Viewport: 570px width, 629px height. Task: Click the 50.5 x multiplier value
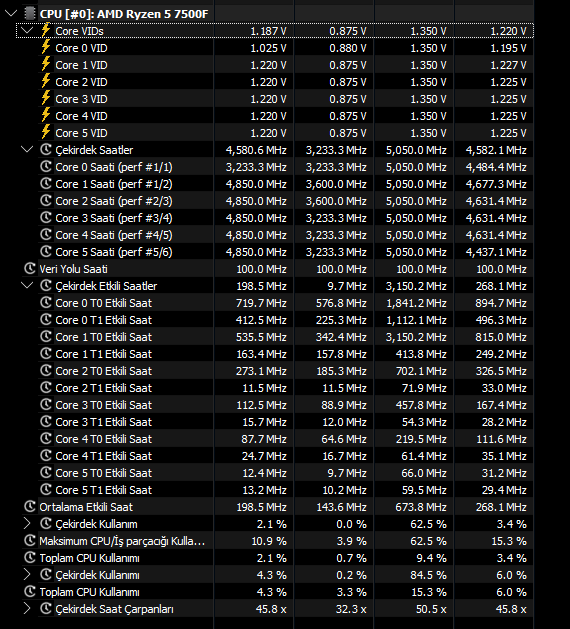(x=431, y=609)
